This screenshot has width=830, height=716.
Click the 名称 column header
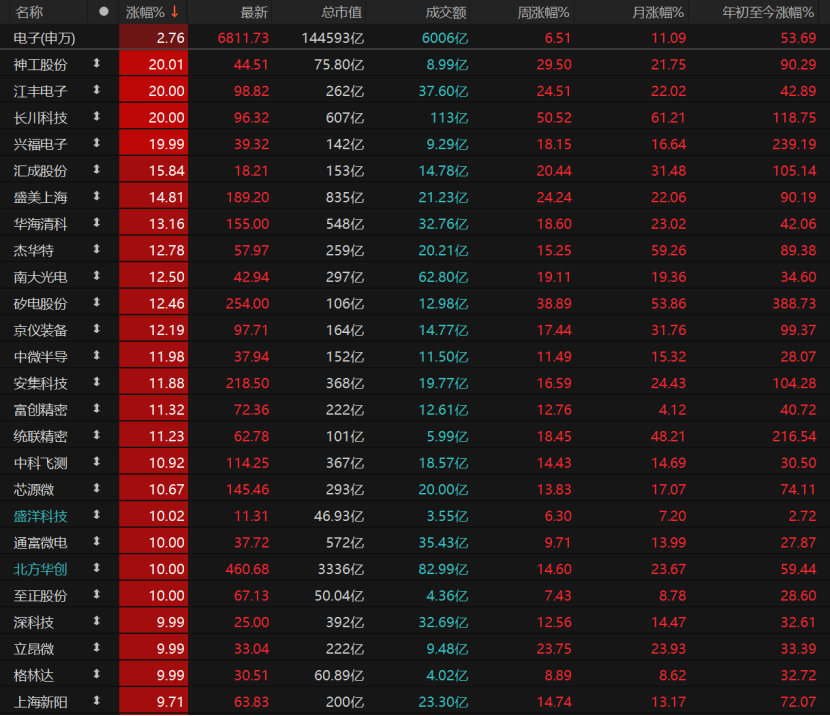pyautogui.click(x=29, y=12)
